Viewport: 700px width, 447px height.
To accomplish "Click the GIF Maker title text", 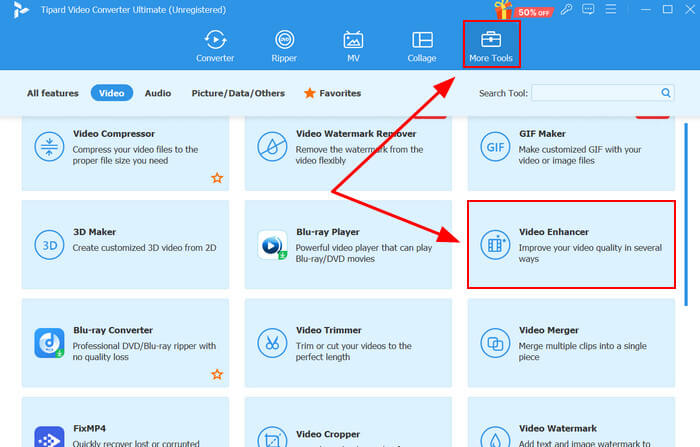I will (542, 134).
